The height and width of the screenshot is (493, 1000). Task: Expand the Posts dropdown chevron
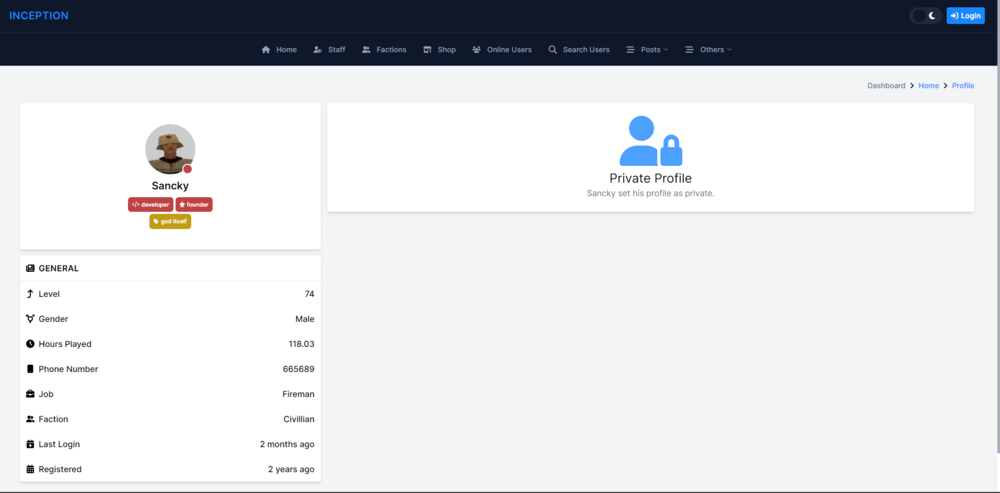click(666, 50)
